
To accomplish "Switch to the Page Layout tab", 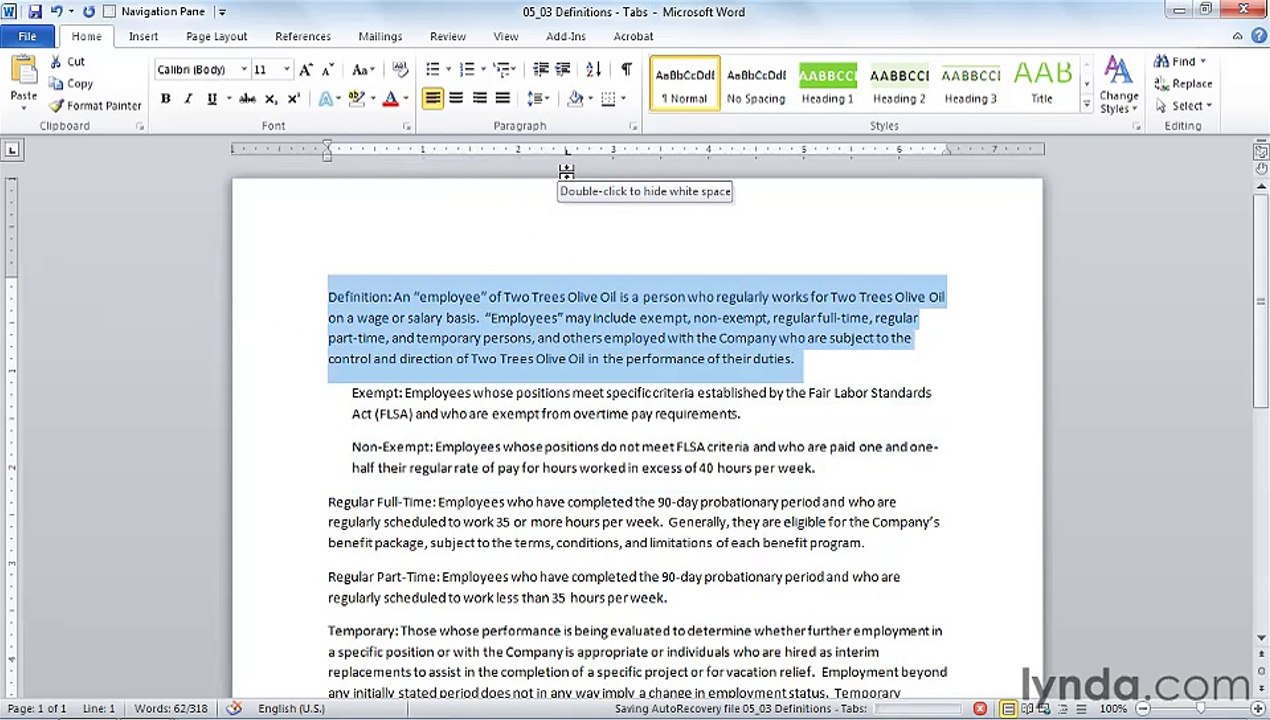I will 216,36.
